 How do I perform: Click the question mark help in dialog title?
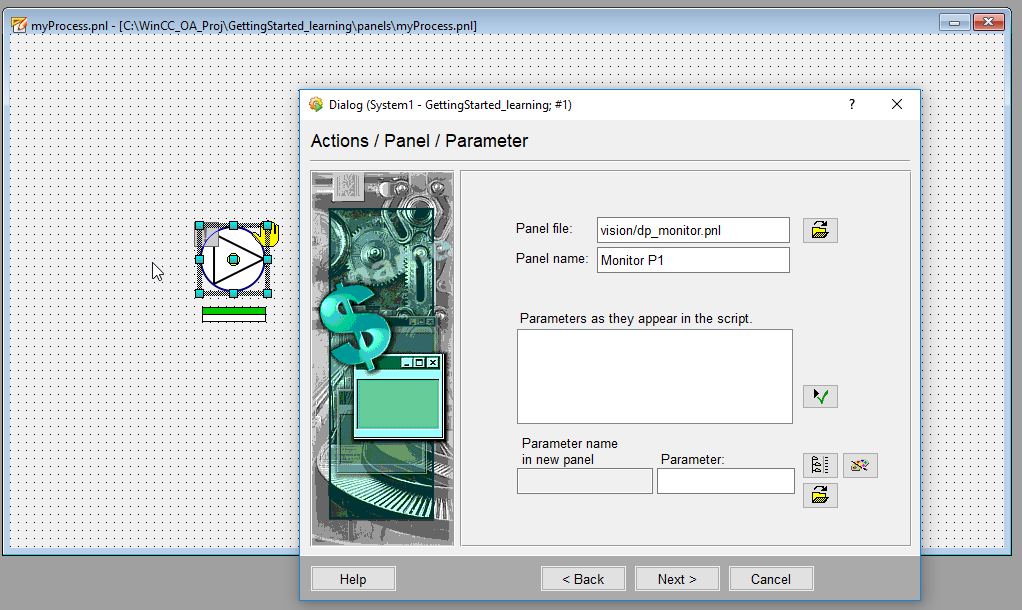(x=852, y=104)
